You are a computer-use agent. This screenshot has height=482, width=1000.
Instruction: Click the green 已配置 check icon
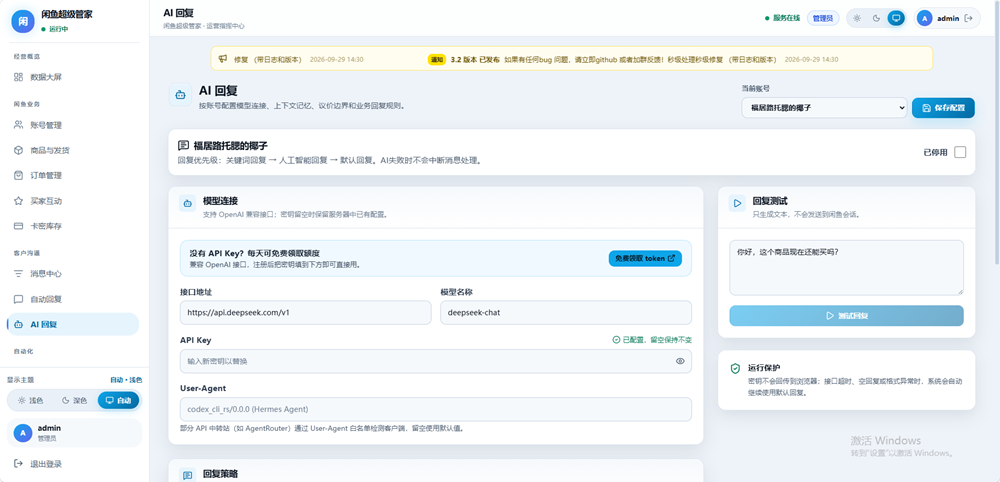[616, 340]
